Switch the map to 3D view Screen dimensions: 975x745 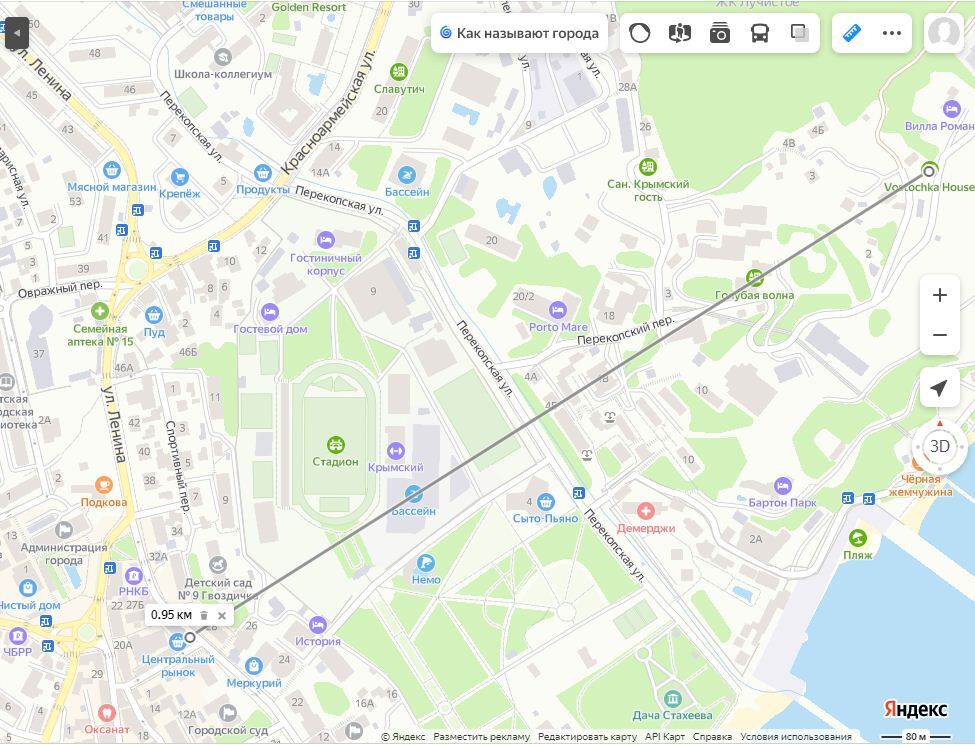click(939, 446)
